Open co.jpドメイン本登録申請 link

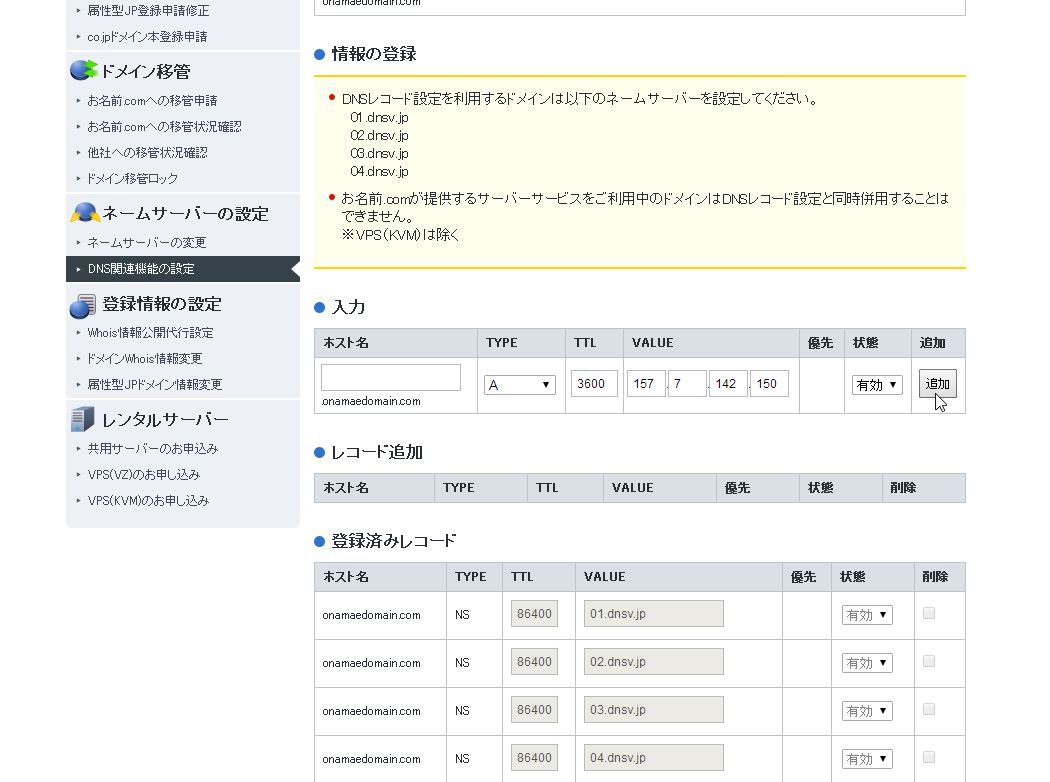147,37
